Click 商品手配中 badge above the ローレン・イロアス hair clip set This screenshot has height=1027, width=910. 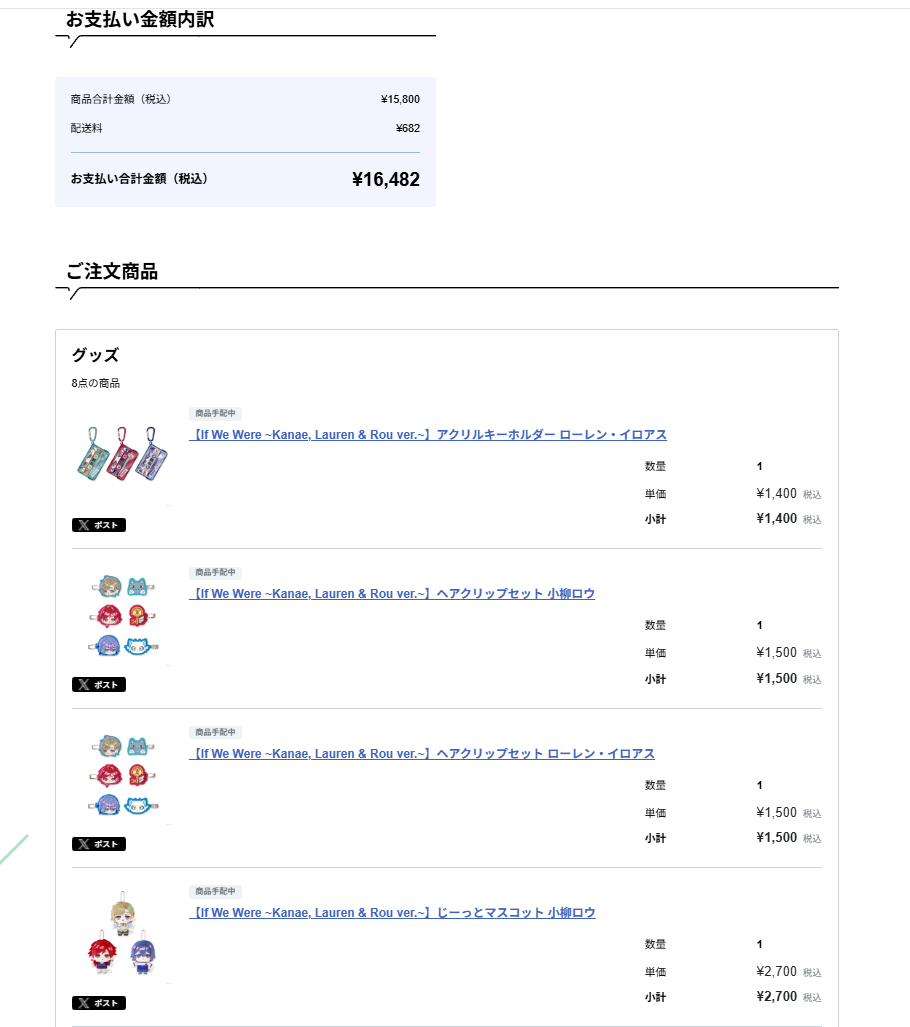[215, 732]
